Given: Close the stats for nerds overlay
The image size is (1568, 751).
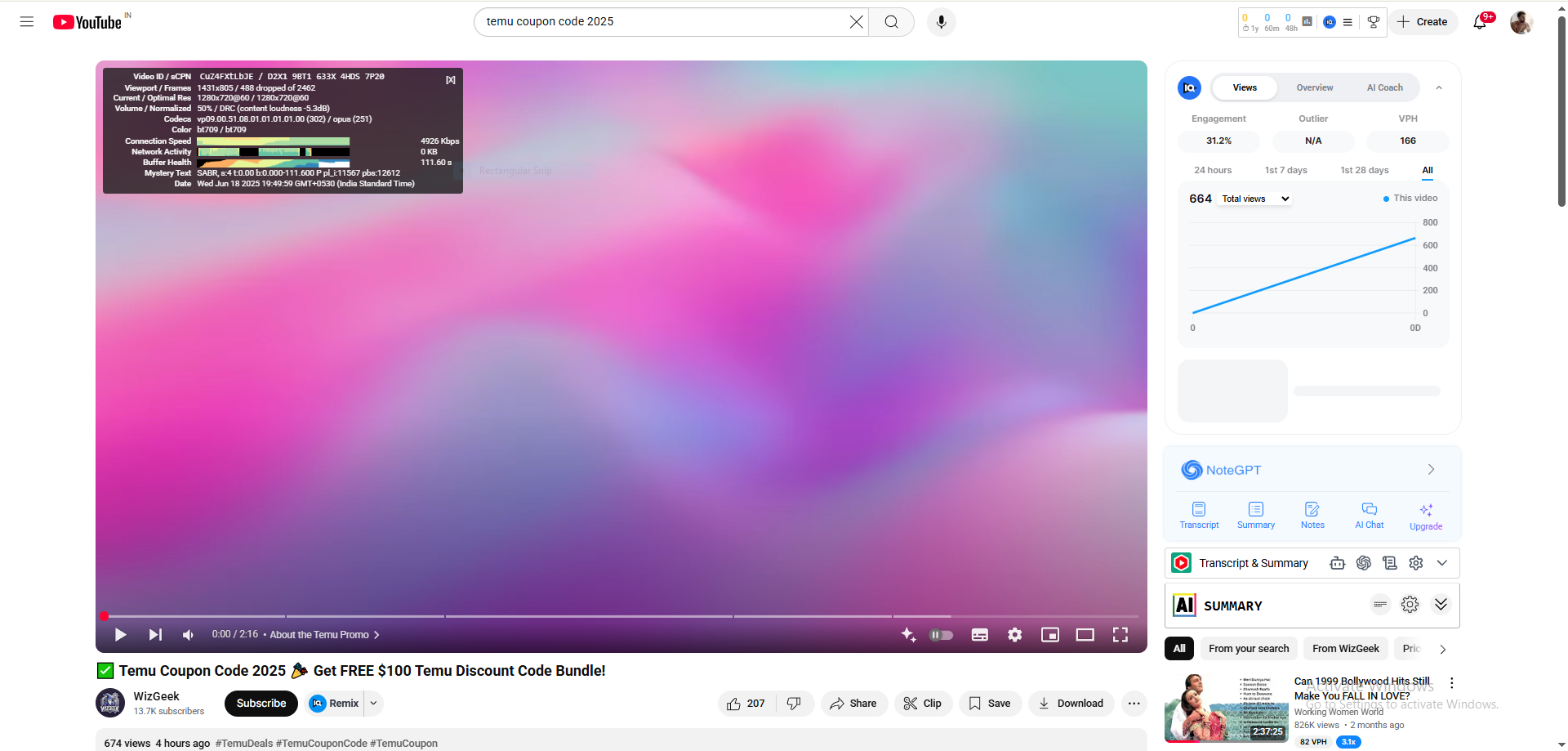Looking at the screenshot, I should (x=451, y=80).
